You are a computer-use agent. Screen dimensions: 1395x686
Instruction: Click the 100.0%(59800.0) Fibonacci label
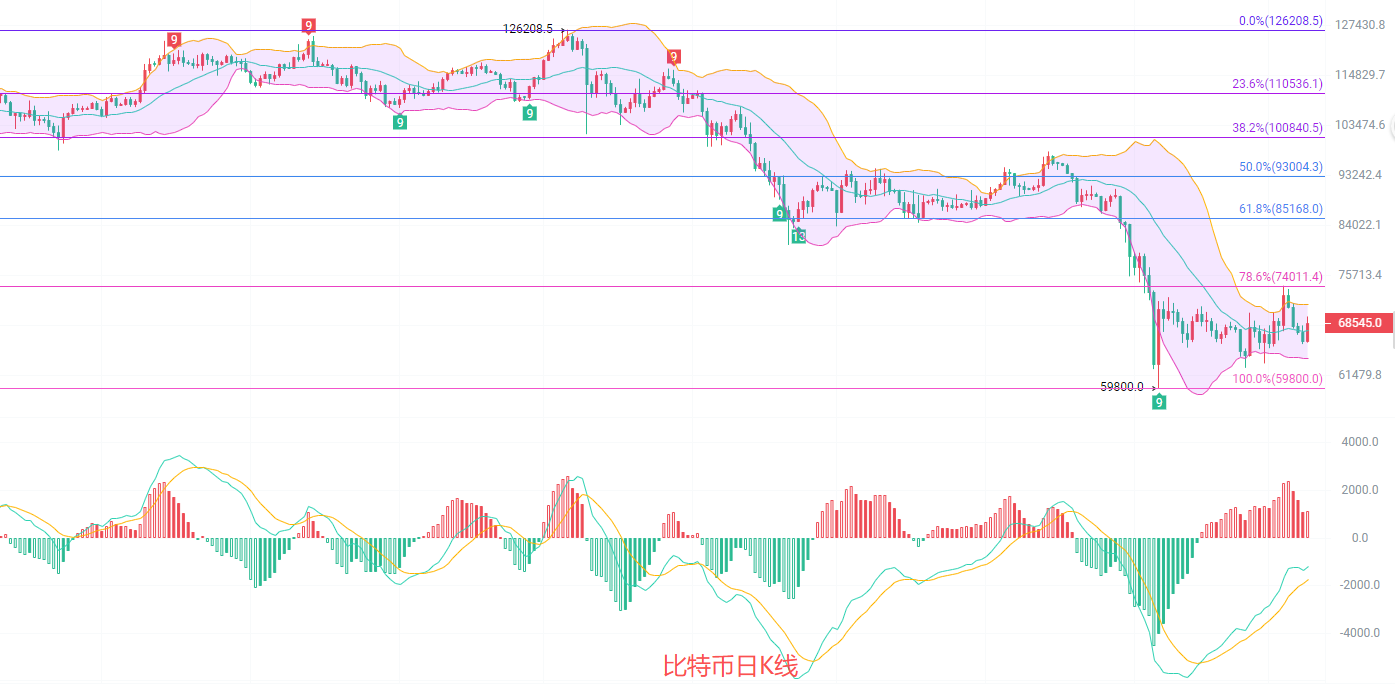(1278, 380)
